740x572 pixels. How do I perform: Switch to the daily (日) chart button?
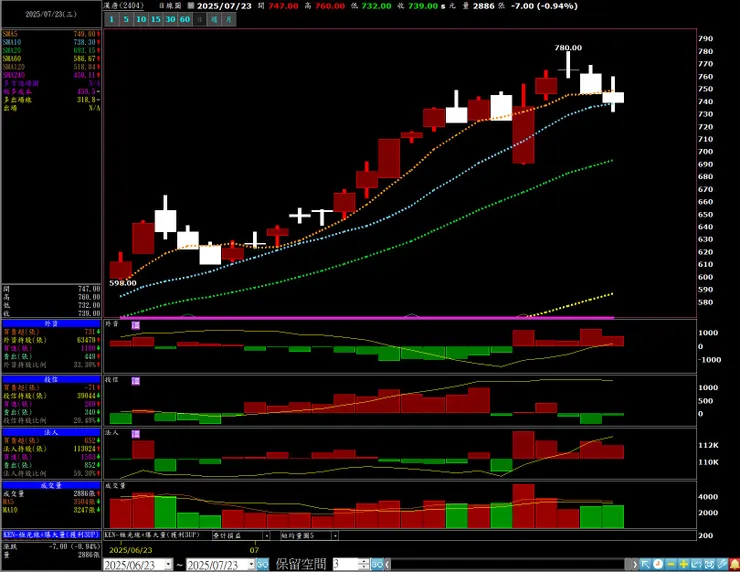(x=200, y=19)
